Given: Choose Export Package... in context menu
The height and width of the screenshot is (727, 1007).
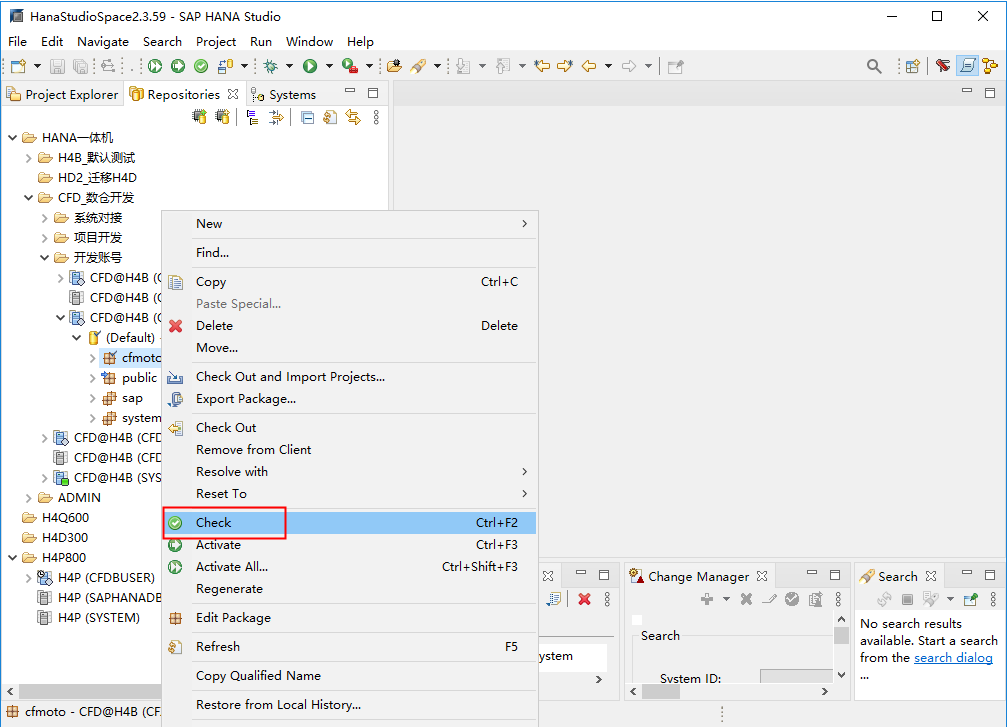Looking at the screenshot, I should click(349, 399).
